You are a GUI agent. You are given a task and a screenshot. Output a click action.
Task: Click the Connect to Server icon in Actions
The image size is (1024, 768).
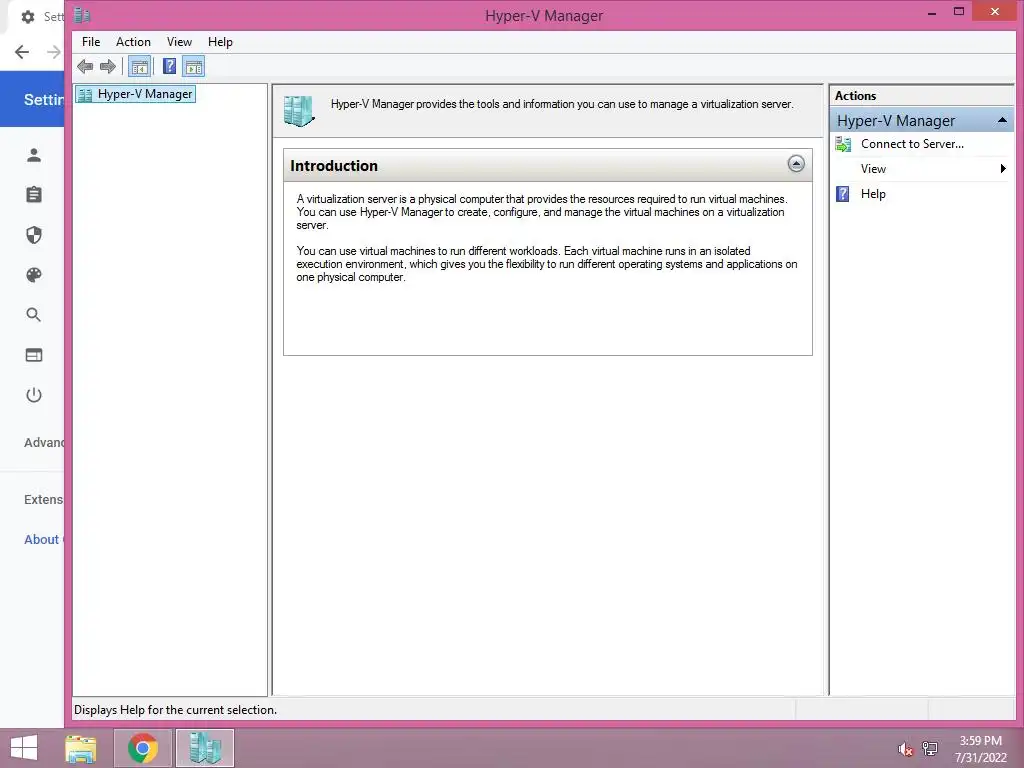(843, 144)
